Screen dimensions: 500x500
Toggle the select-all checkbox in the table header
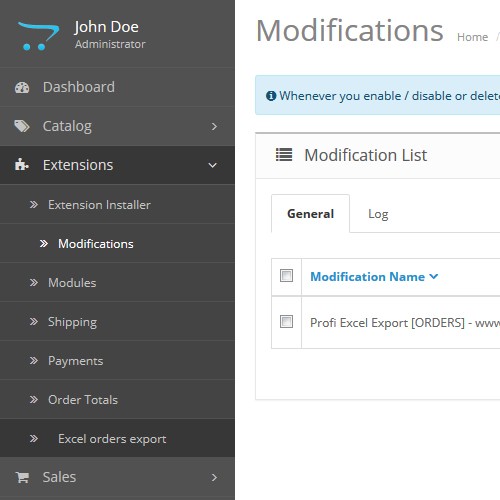tap(286, 276)
